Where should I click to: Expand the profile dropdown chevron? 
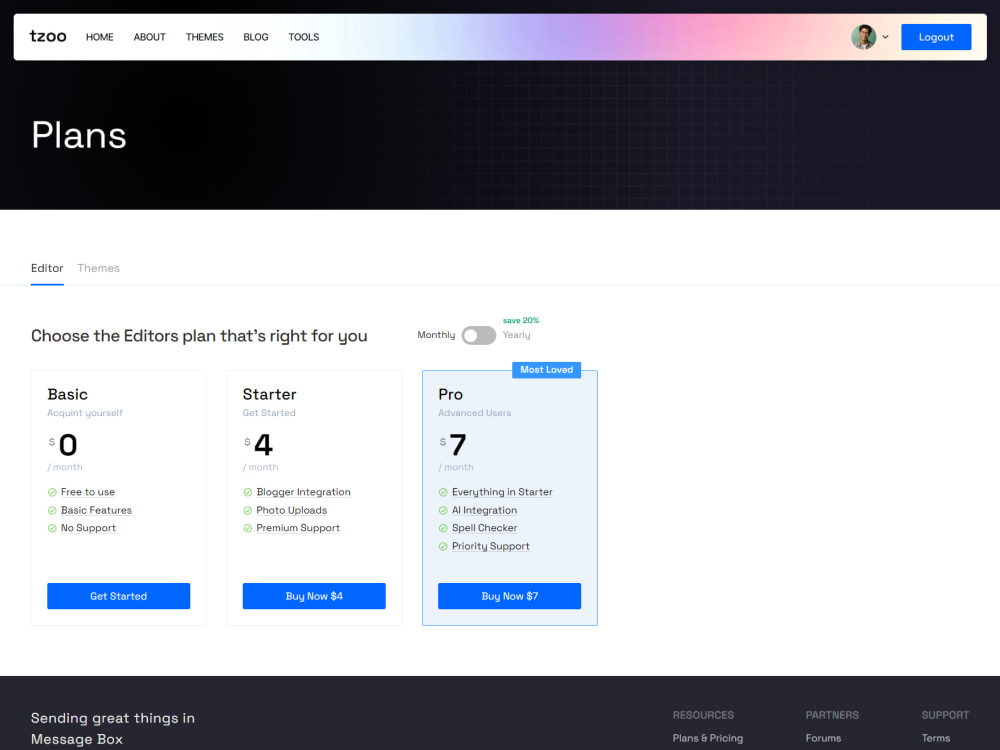[x=885, y=37]
